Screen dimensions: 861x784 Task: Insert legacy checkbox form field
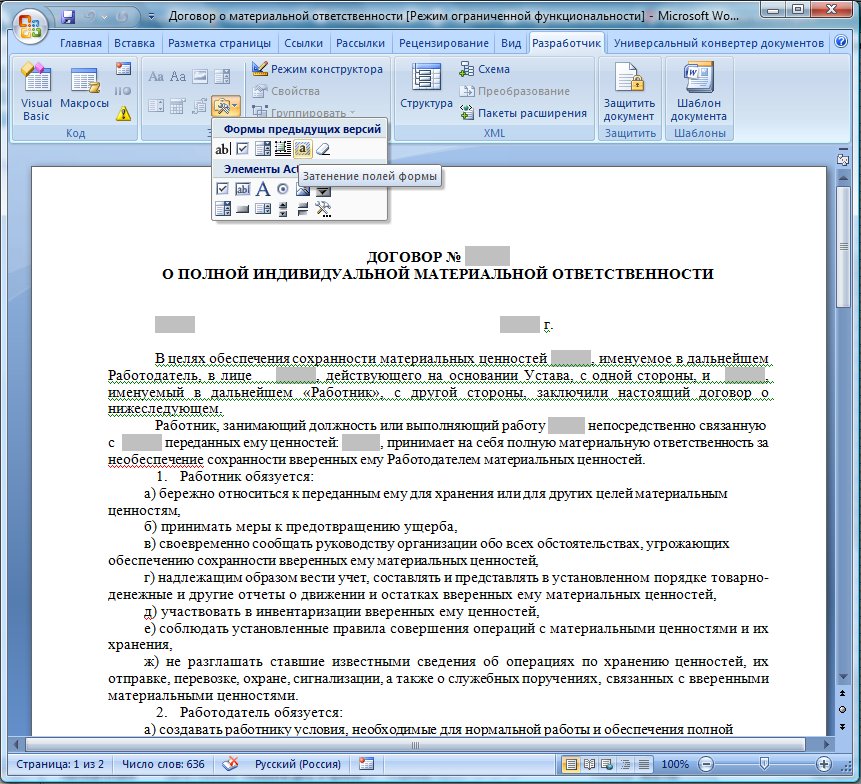[x=242, y=149]
